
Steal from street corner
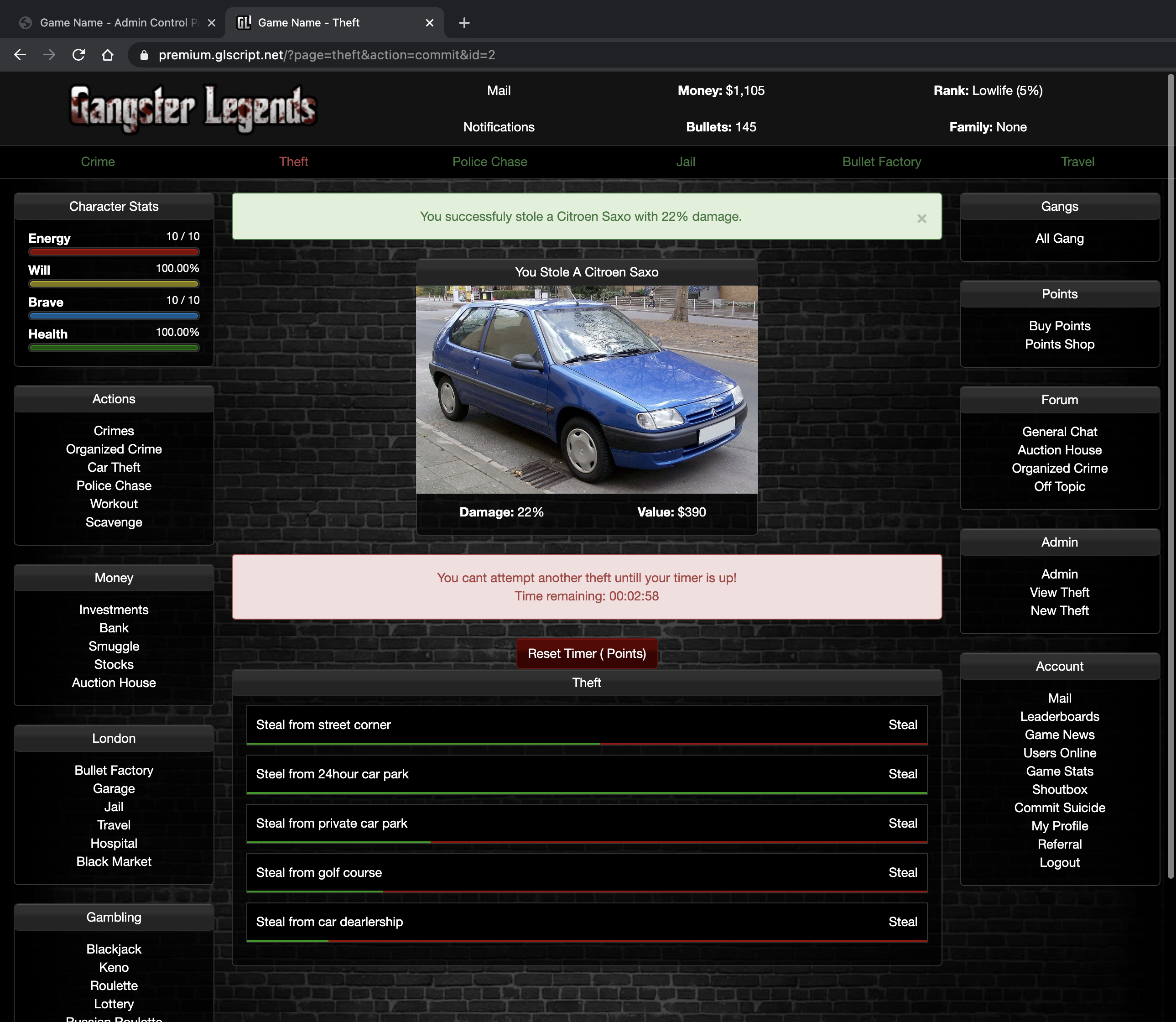(902, 725)
